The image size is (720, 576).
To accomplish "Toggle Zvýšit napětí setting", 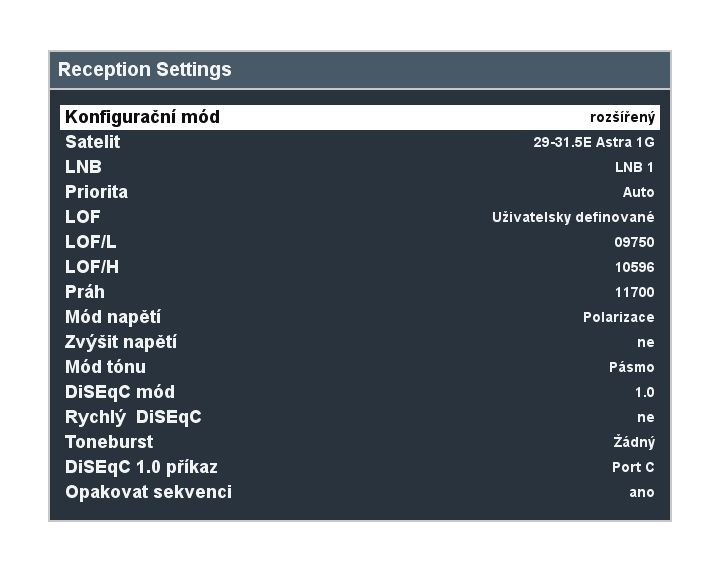I will click(x=360, y=342).
